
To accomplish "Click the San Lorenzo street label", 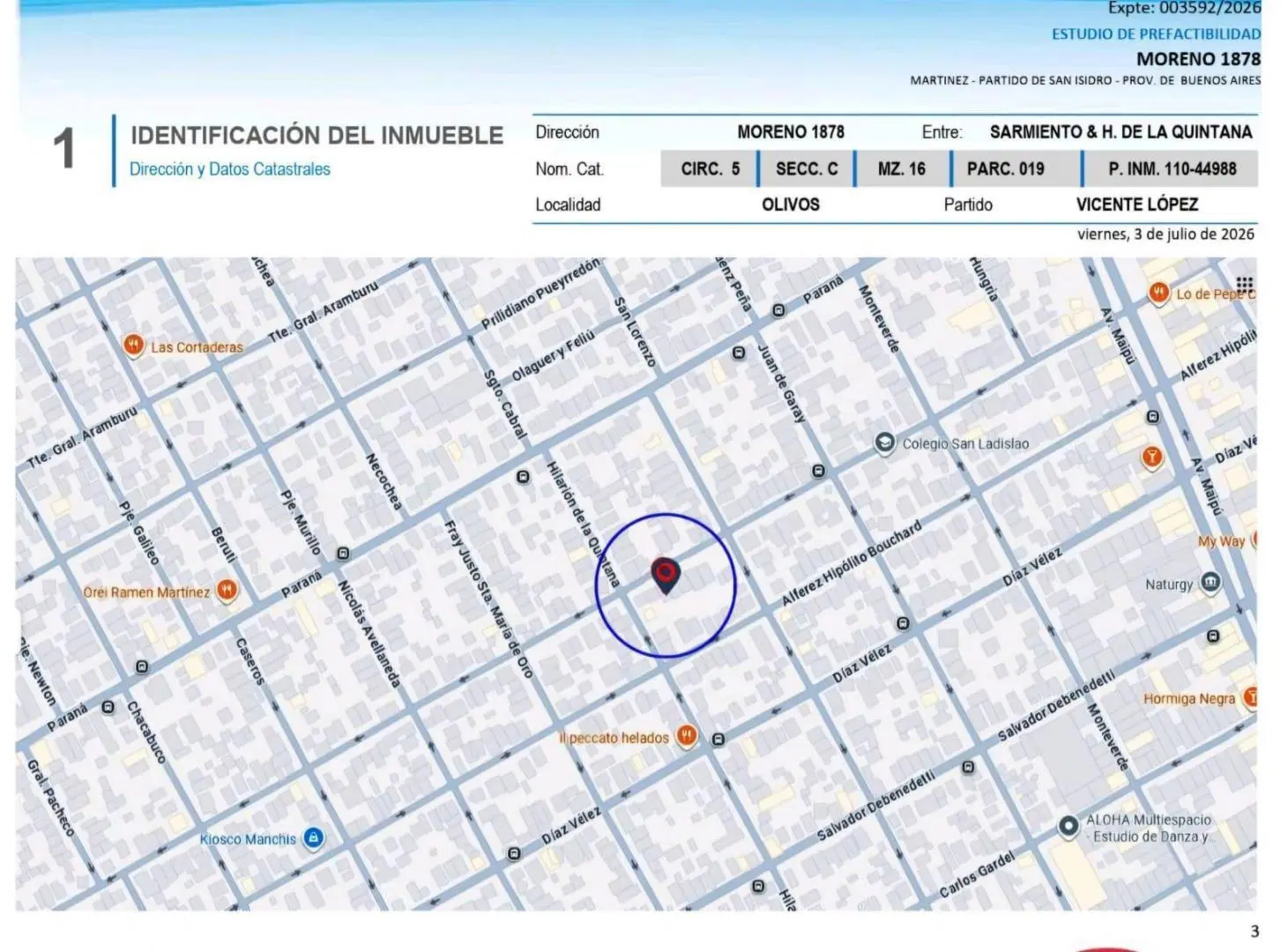I will click(636, 331).
